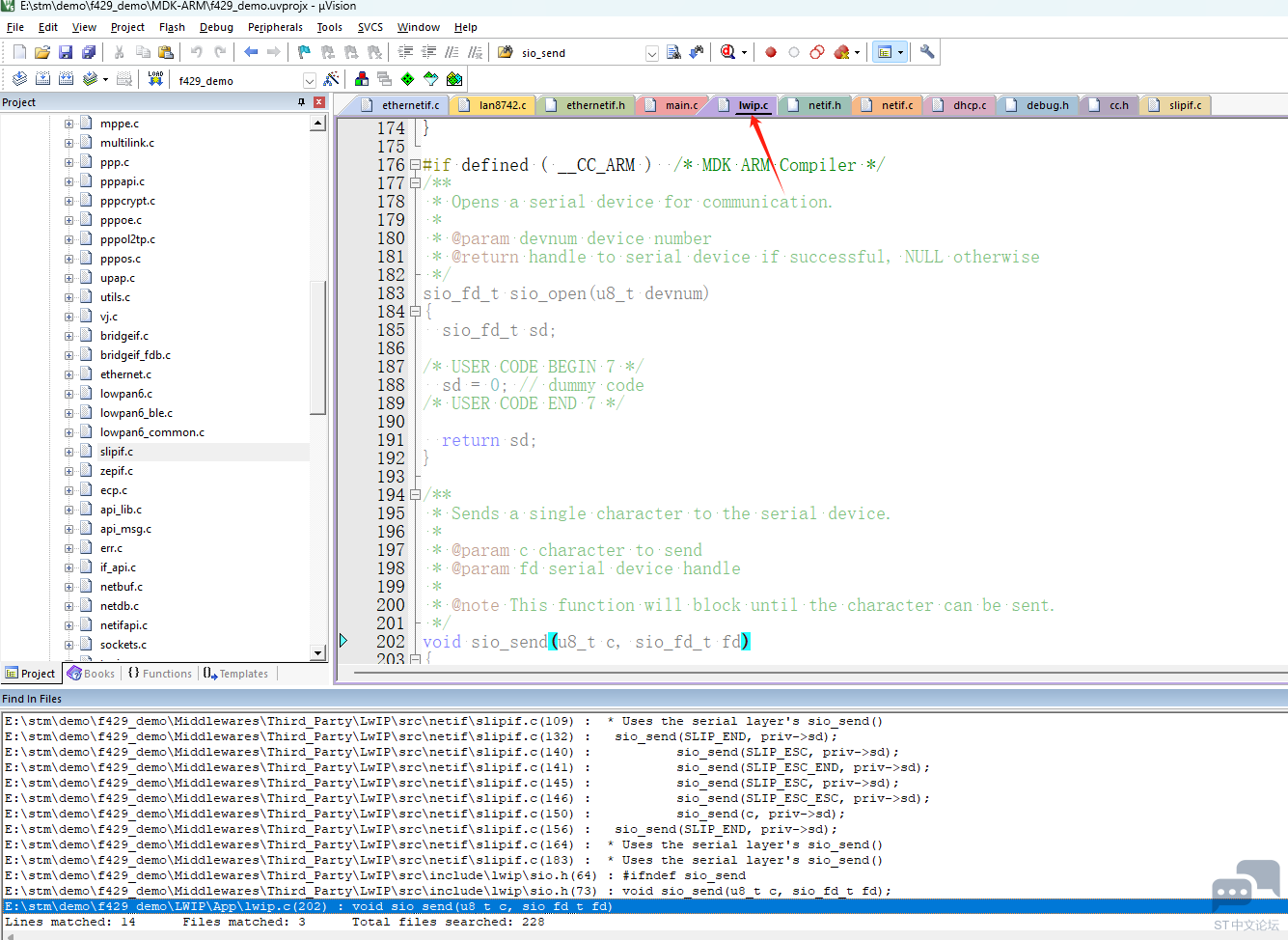Collapse the #if fold at line 176

coord(415,165)
